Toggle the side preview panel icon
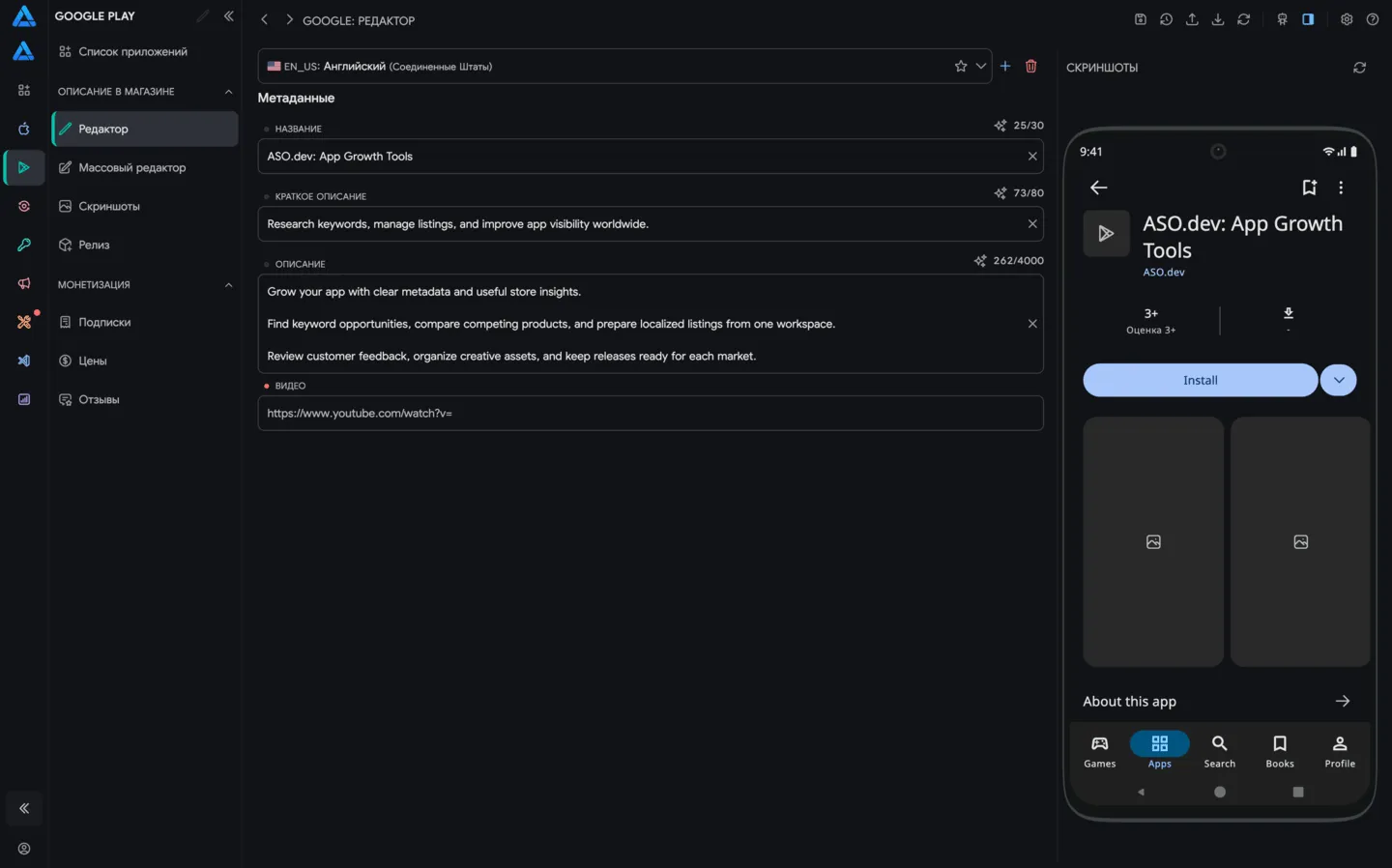The image size is (1392, 868). point(1308,19)
